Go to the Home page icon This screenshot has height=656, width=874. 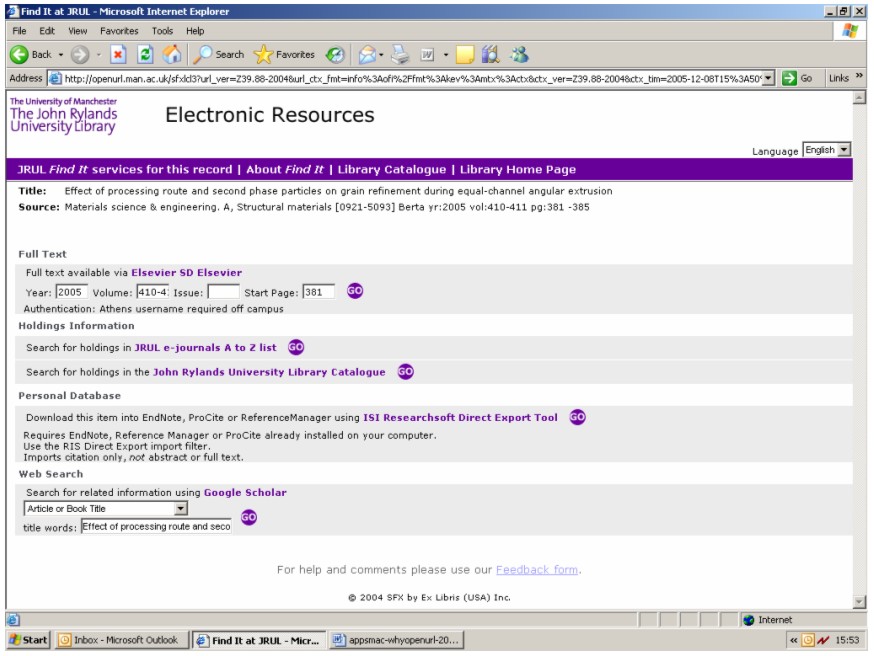click(x=172, y=55)
